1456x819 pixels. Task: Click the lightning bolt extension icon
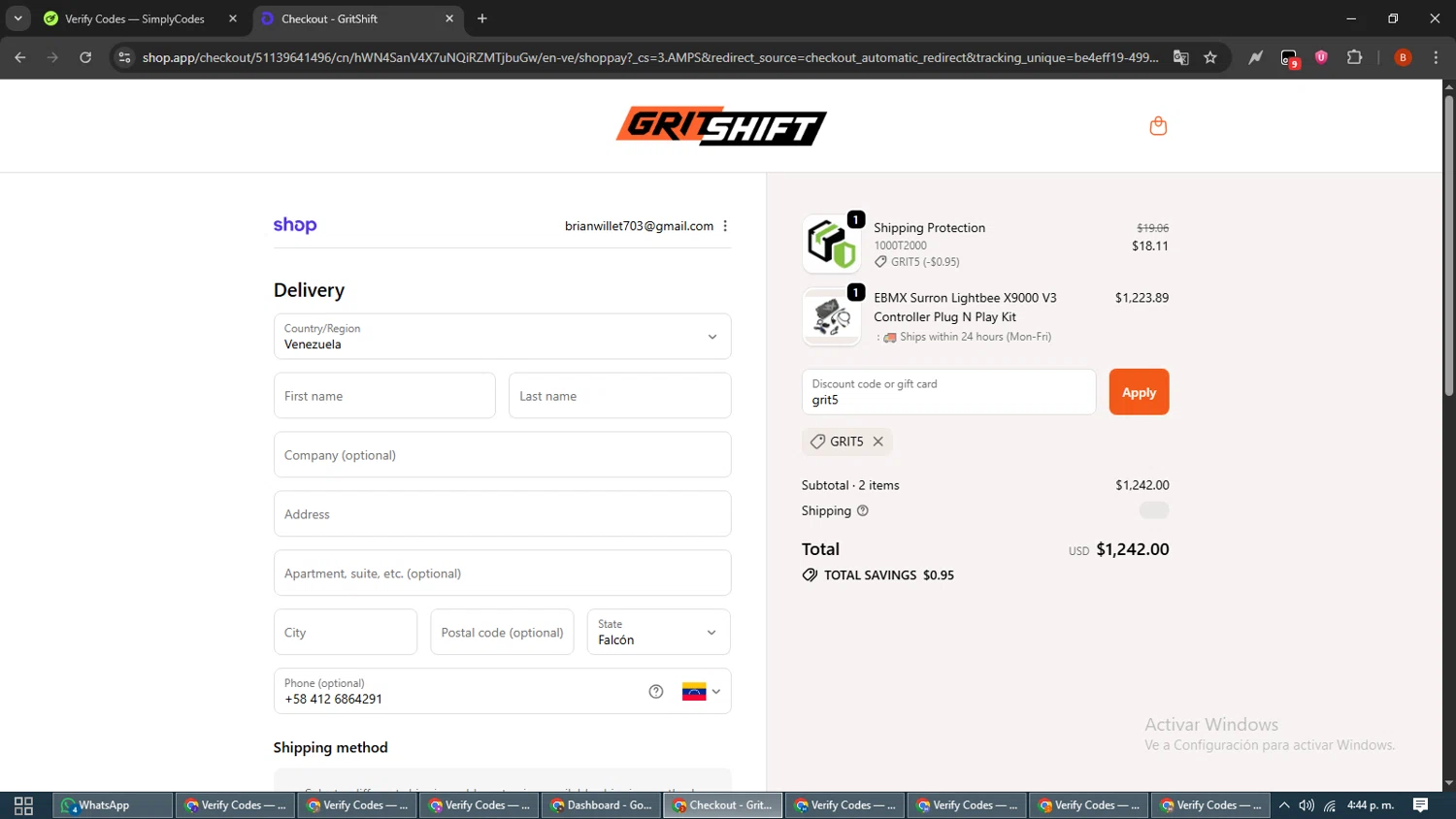click(x=1256, y=57)
